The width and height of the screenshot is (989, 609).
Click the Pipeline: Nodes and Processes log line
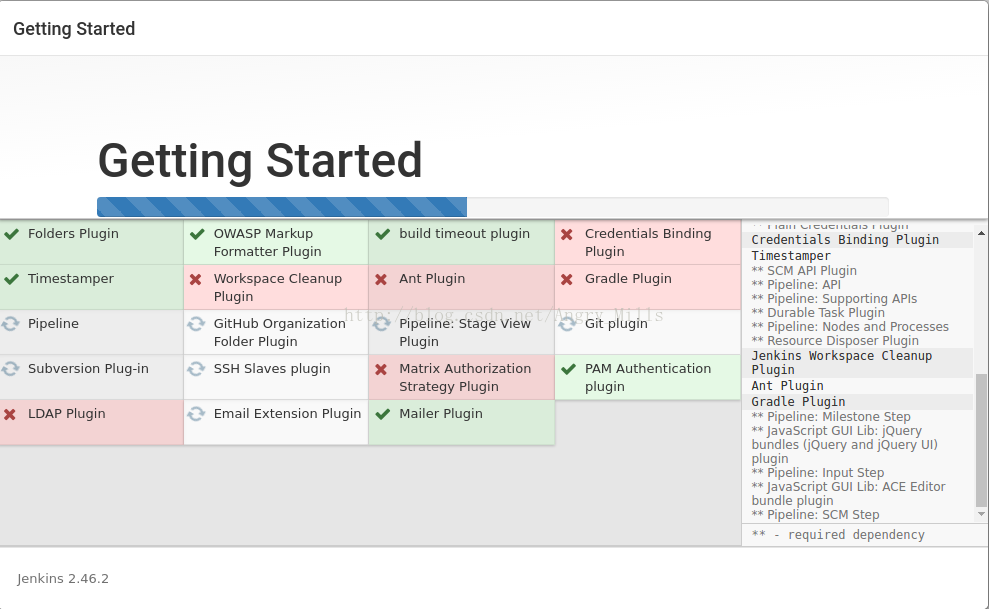pyautogui.click(x=850, y=327)
